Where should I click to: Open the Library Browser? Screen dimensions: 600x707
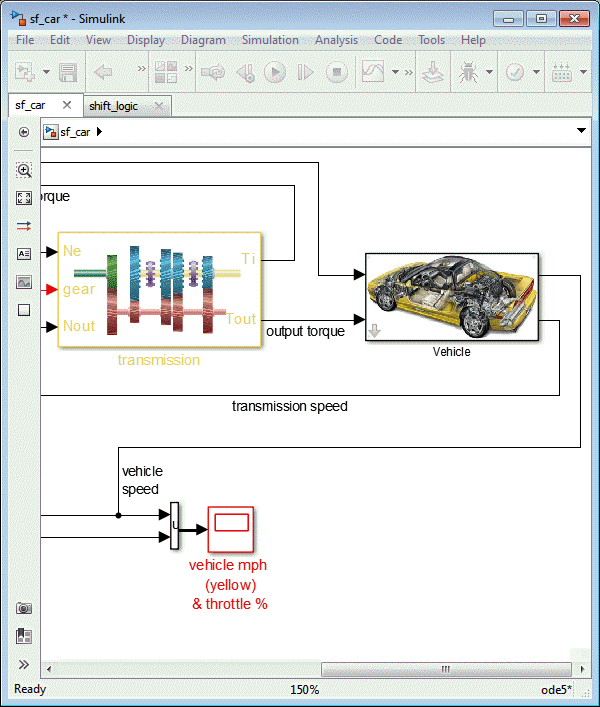[x=166, y=72]
